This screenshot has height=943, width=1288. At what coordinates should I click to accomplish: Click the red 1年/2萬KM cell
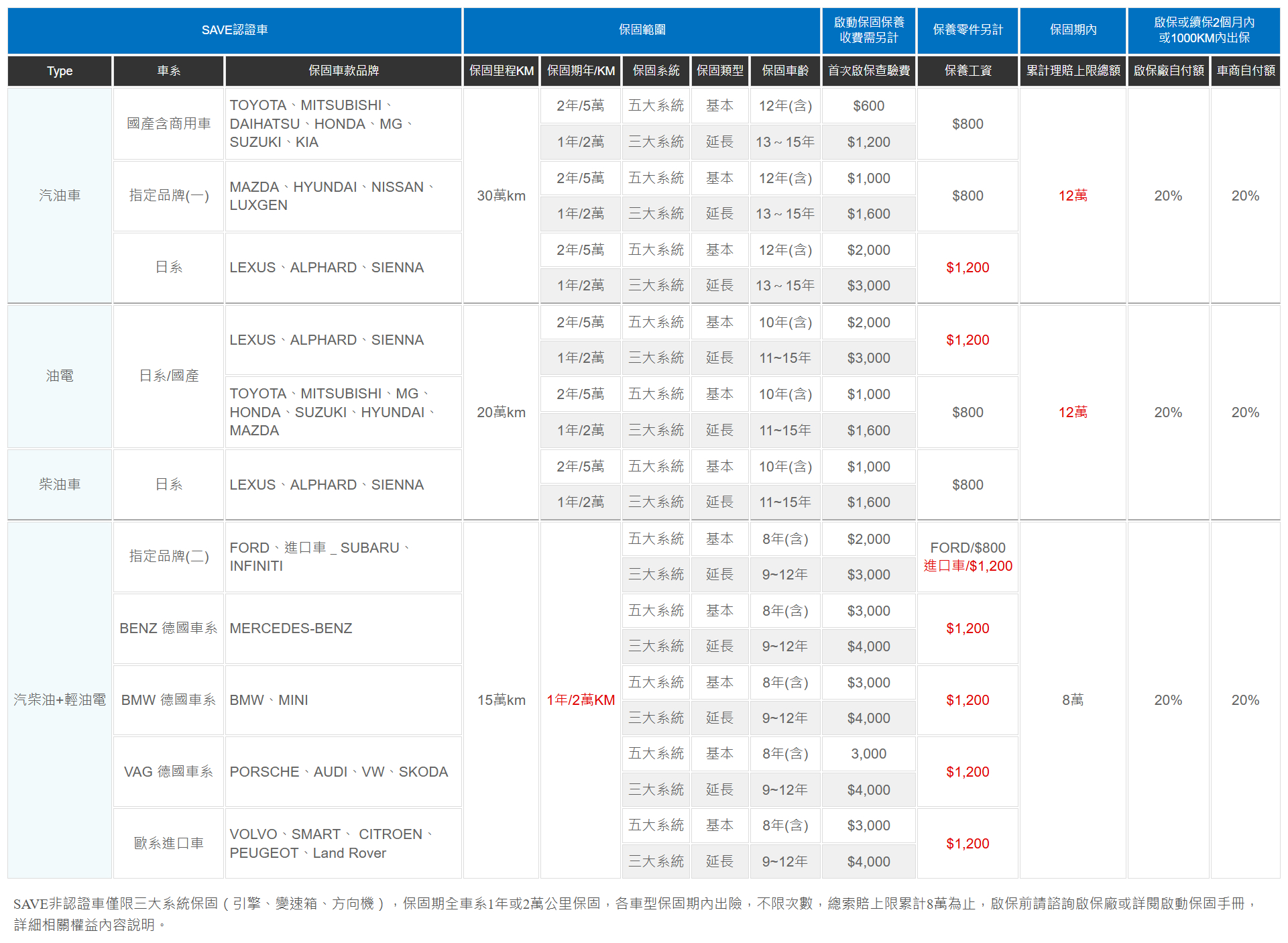click(581, 700)
